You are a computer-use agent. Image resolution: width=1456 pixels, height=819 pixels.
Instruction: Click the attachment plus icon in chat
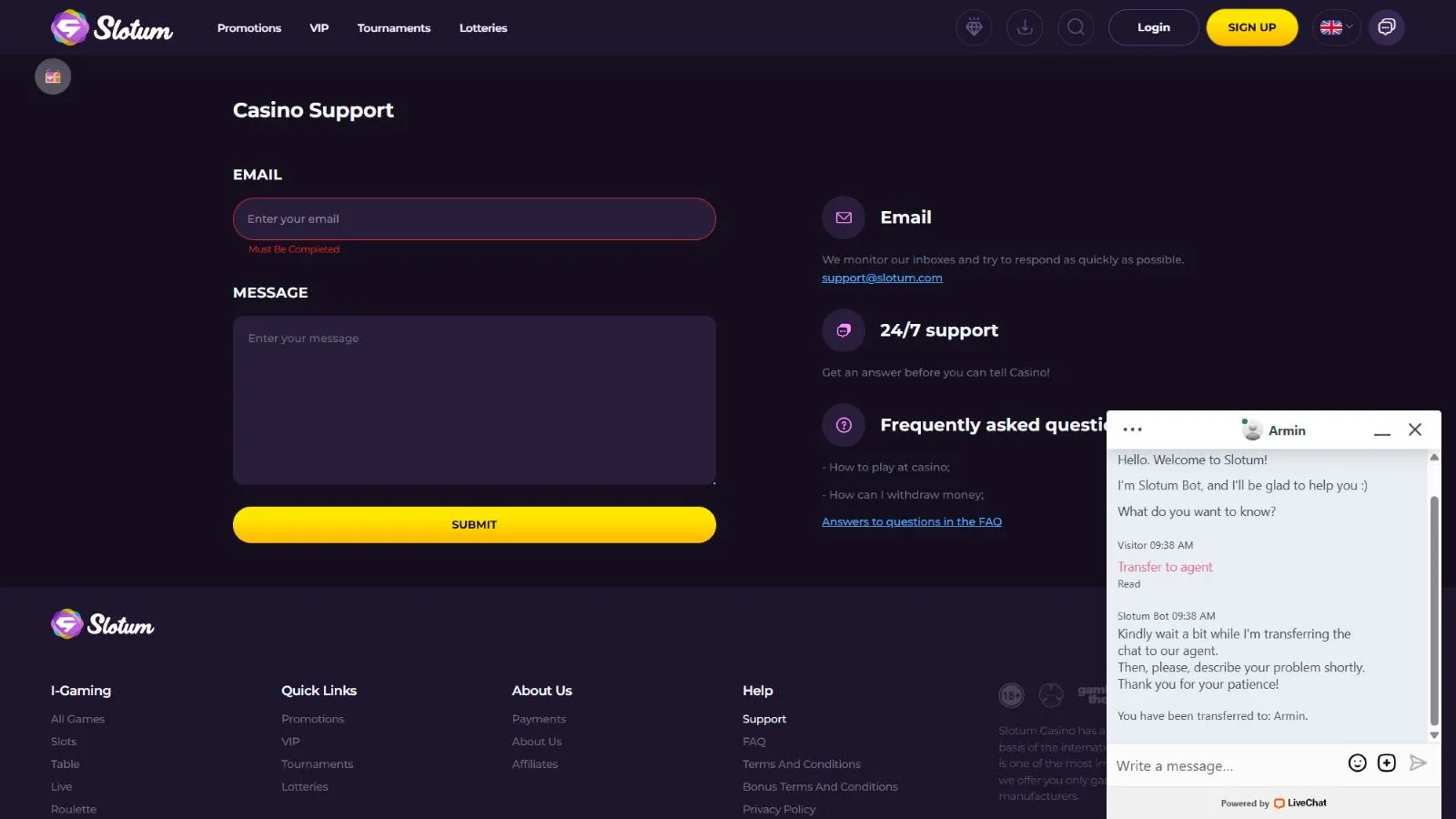[x=1387, y=763]
